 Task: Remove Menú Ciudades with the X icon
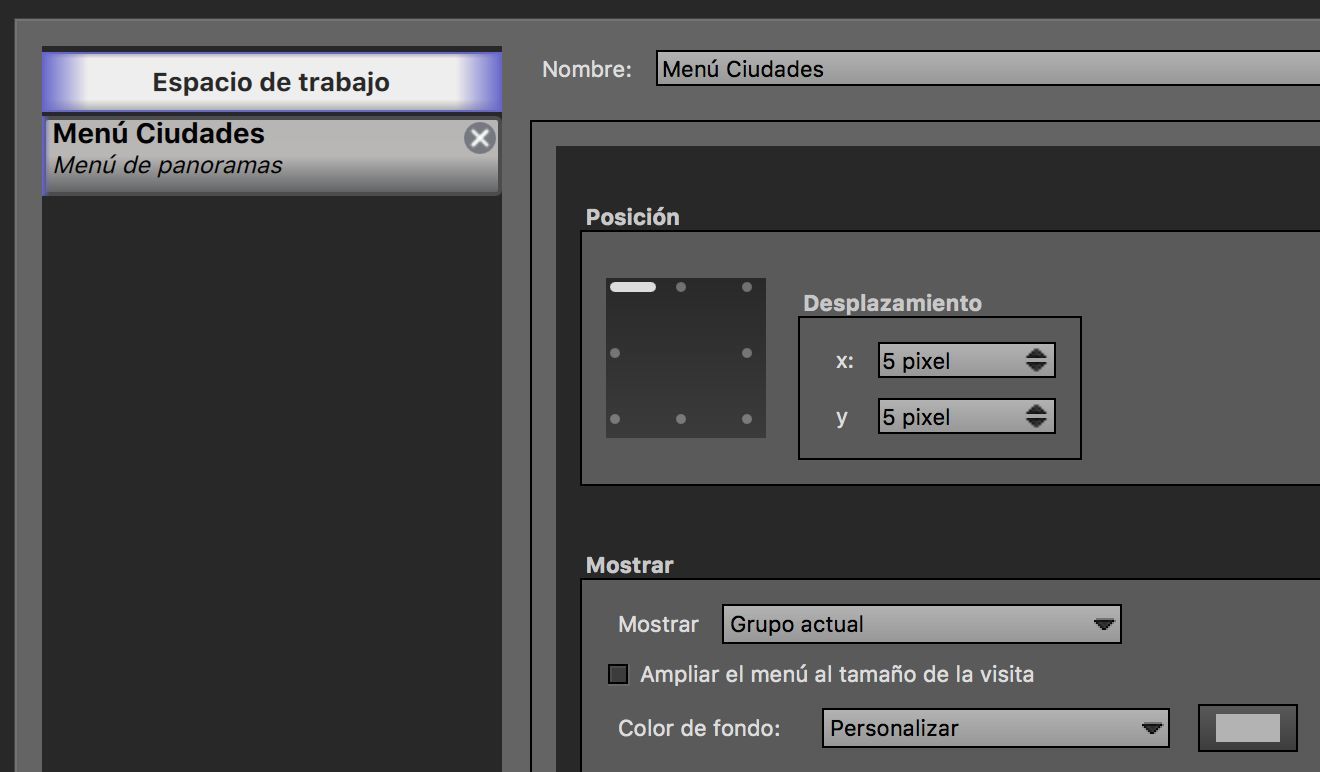pos(480,138)
